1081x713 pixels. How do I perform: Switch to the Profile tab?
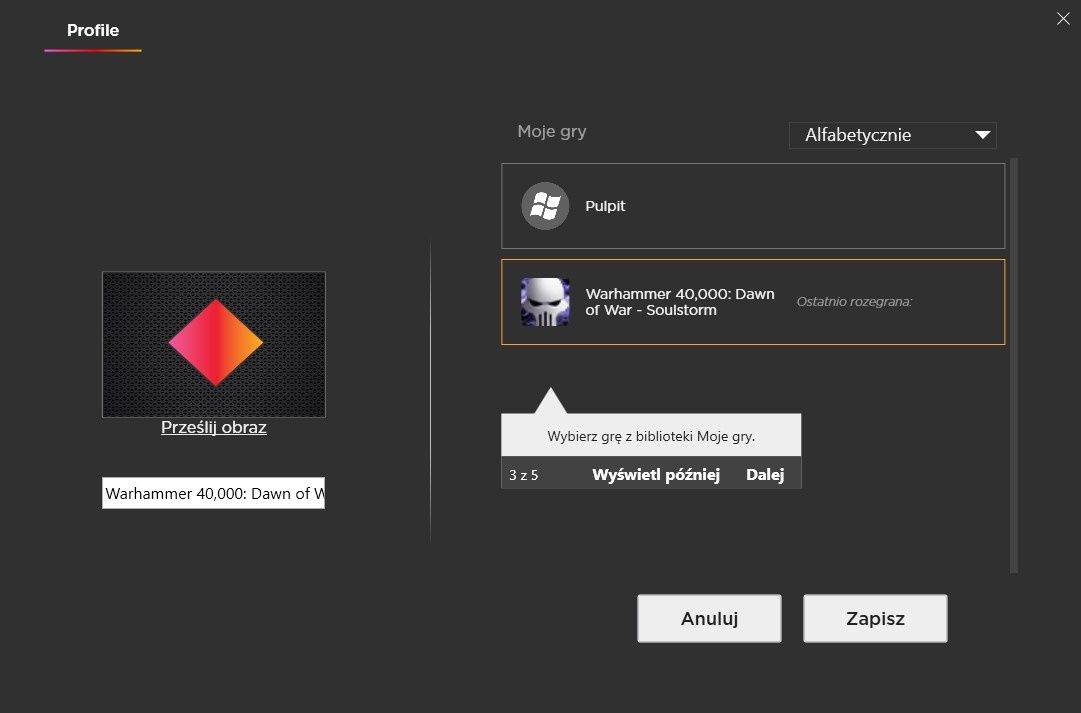92,30
